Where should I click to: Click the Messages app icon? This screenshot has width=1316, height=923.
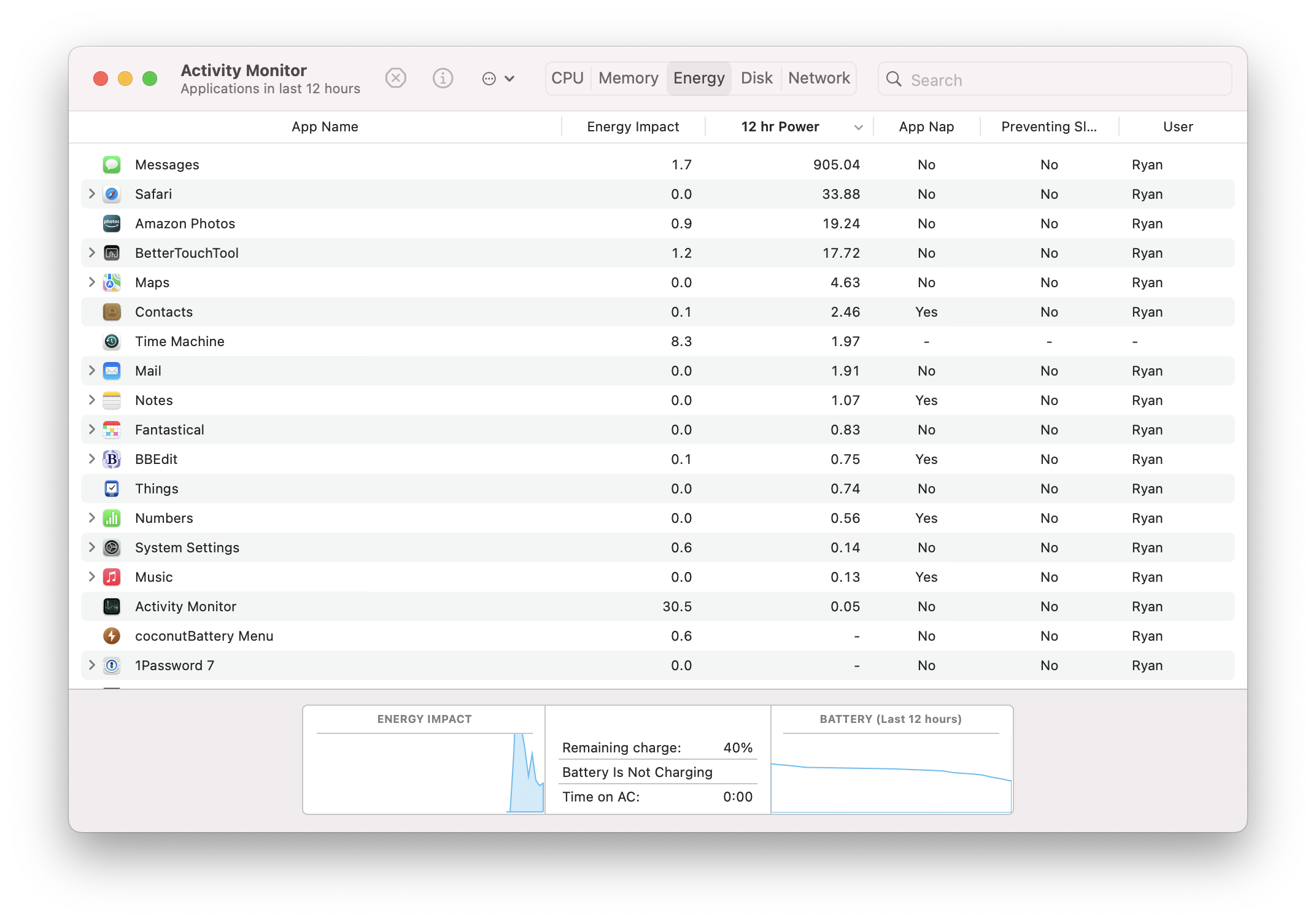pyautogui.click(x=112, y=164)
